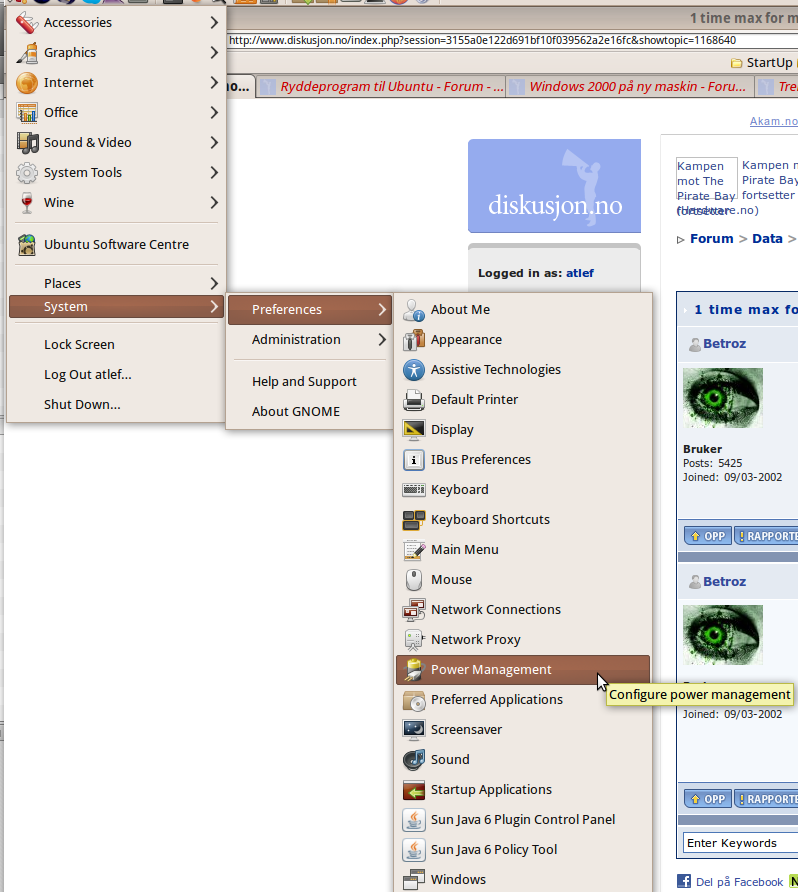Screen dimensions: 798x892
Task: Open the first Betroz username link
Action: [724, 344]
